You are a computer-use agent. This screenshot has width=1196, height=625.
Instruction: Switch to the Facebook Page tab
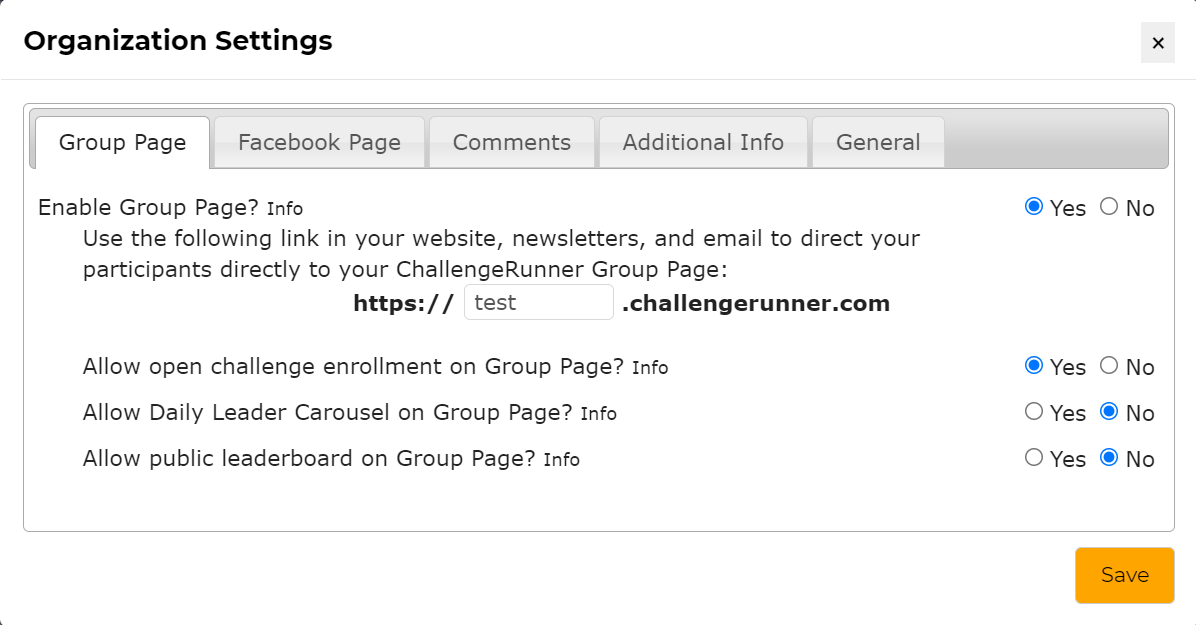click(x=318, y=142)
